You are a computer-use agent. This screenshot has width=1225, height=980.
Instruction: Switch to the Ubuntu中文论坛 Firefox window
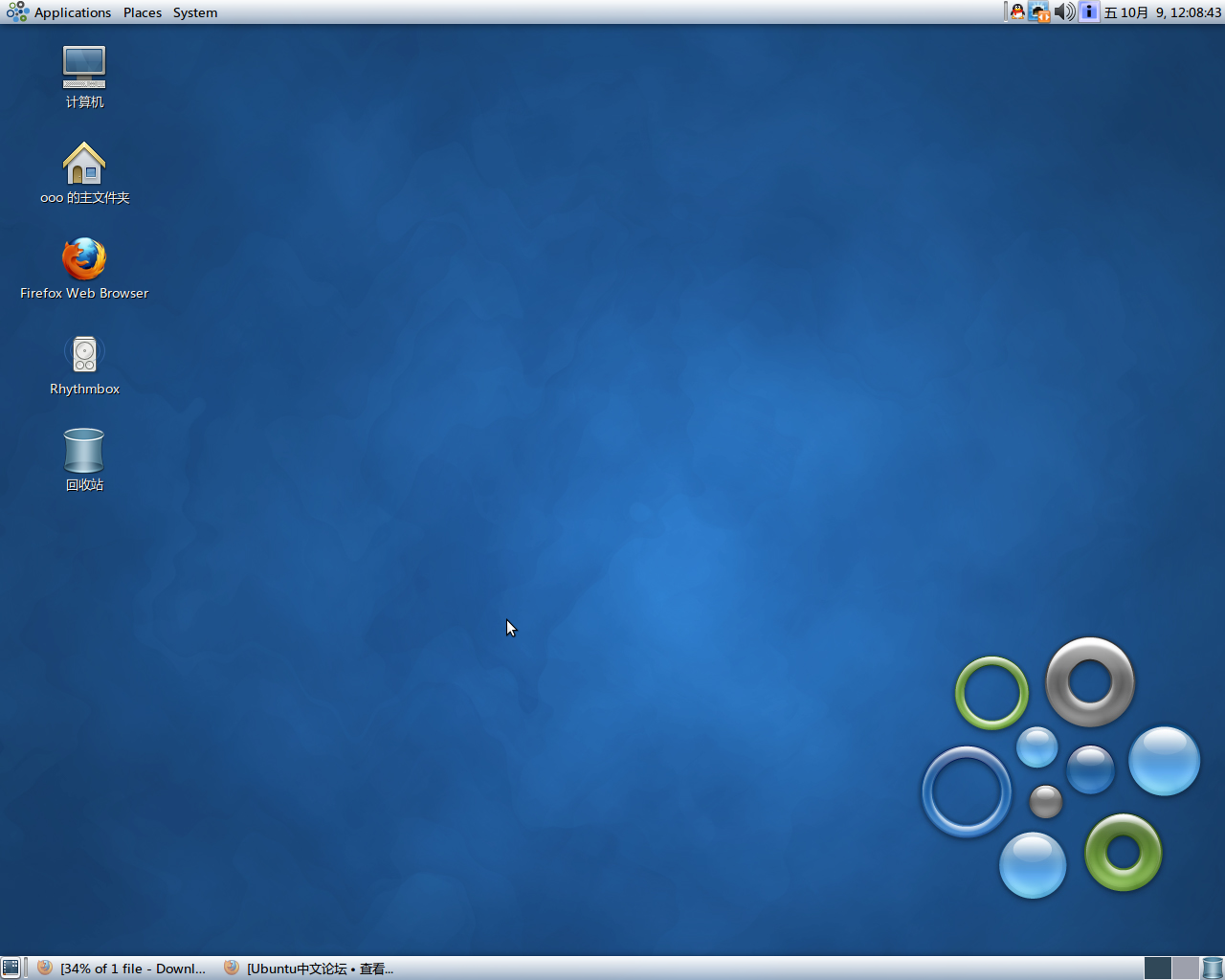pyautogui.click(x=311, y=968)
